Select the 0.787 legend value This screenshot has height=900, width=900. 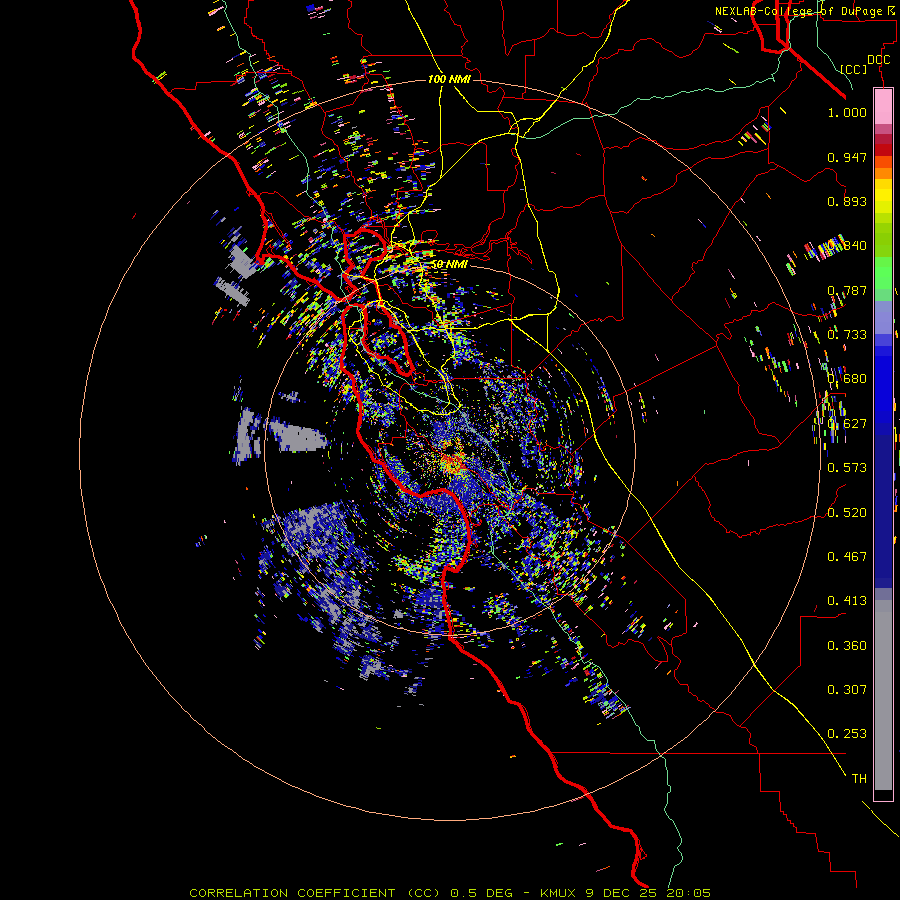click(x=847, y=290)
